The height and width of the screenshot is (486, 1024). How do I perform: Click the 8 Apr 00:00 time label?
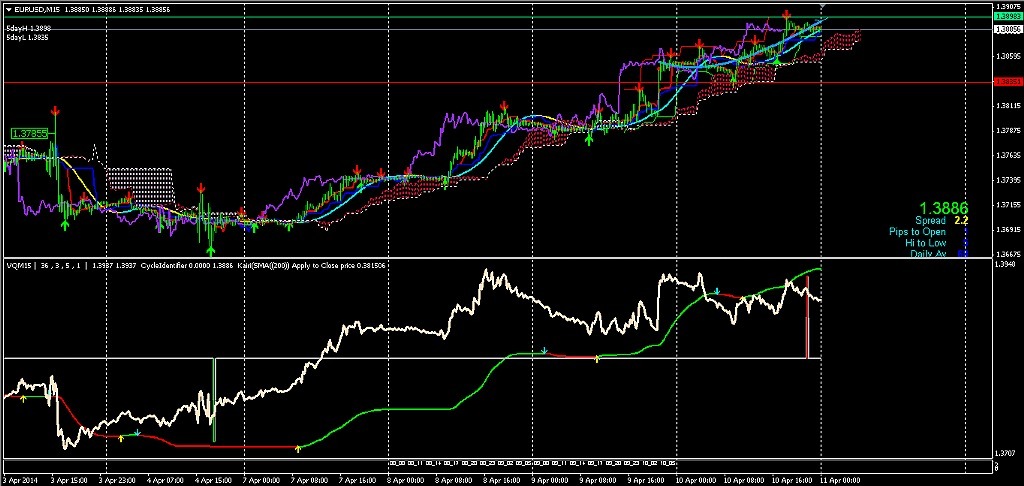pos(405,479)
